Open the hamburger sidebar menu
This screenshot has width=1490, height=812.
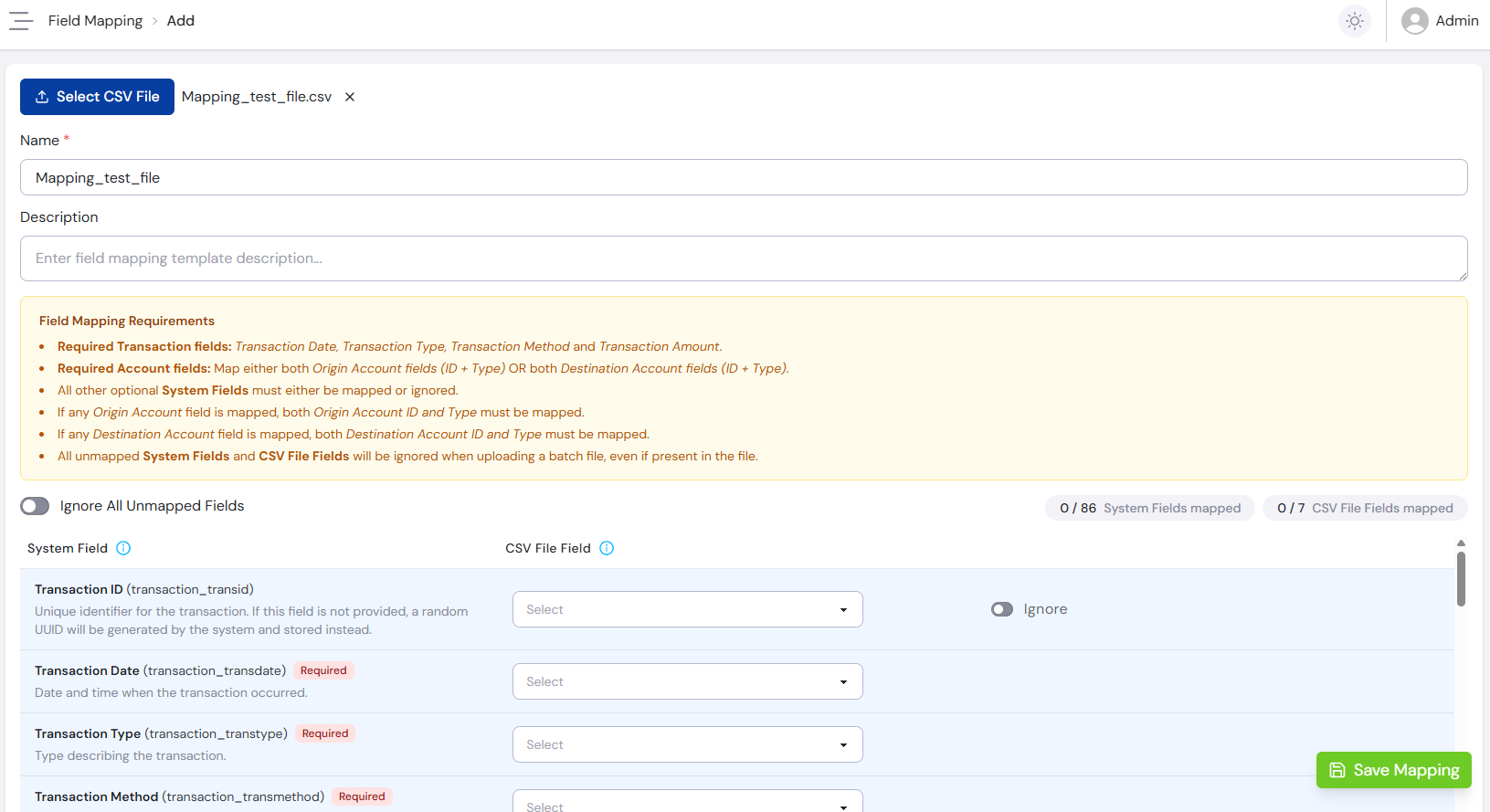point(21,21)
